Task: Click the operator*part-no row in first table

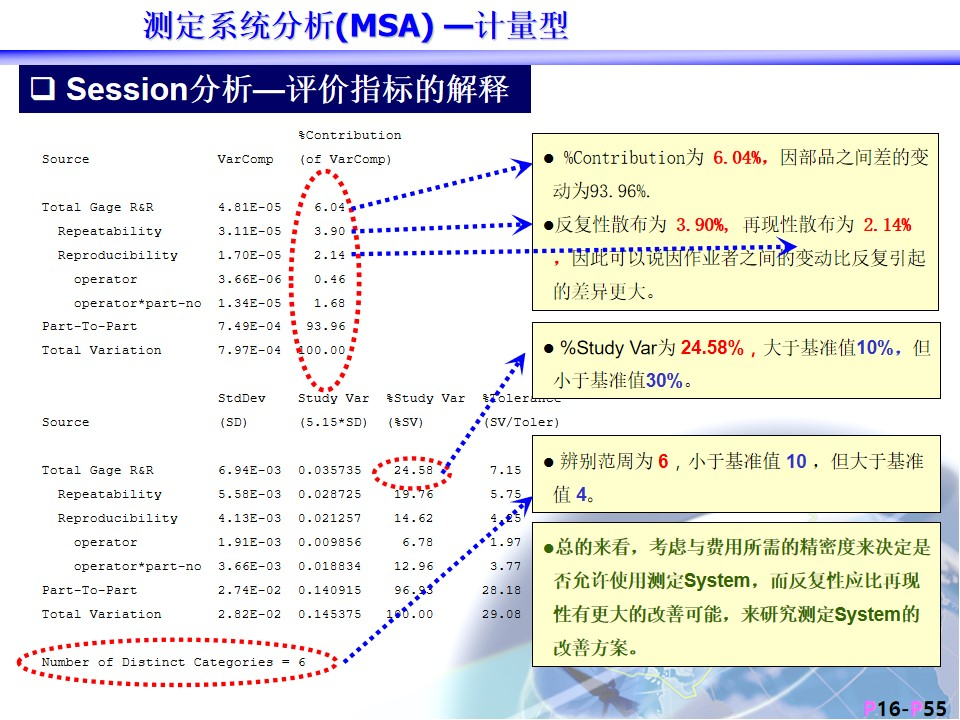Action: pos(137,304)
